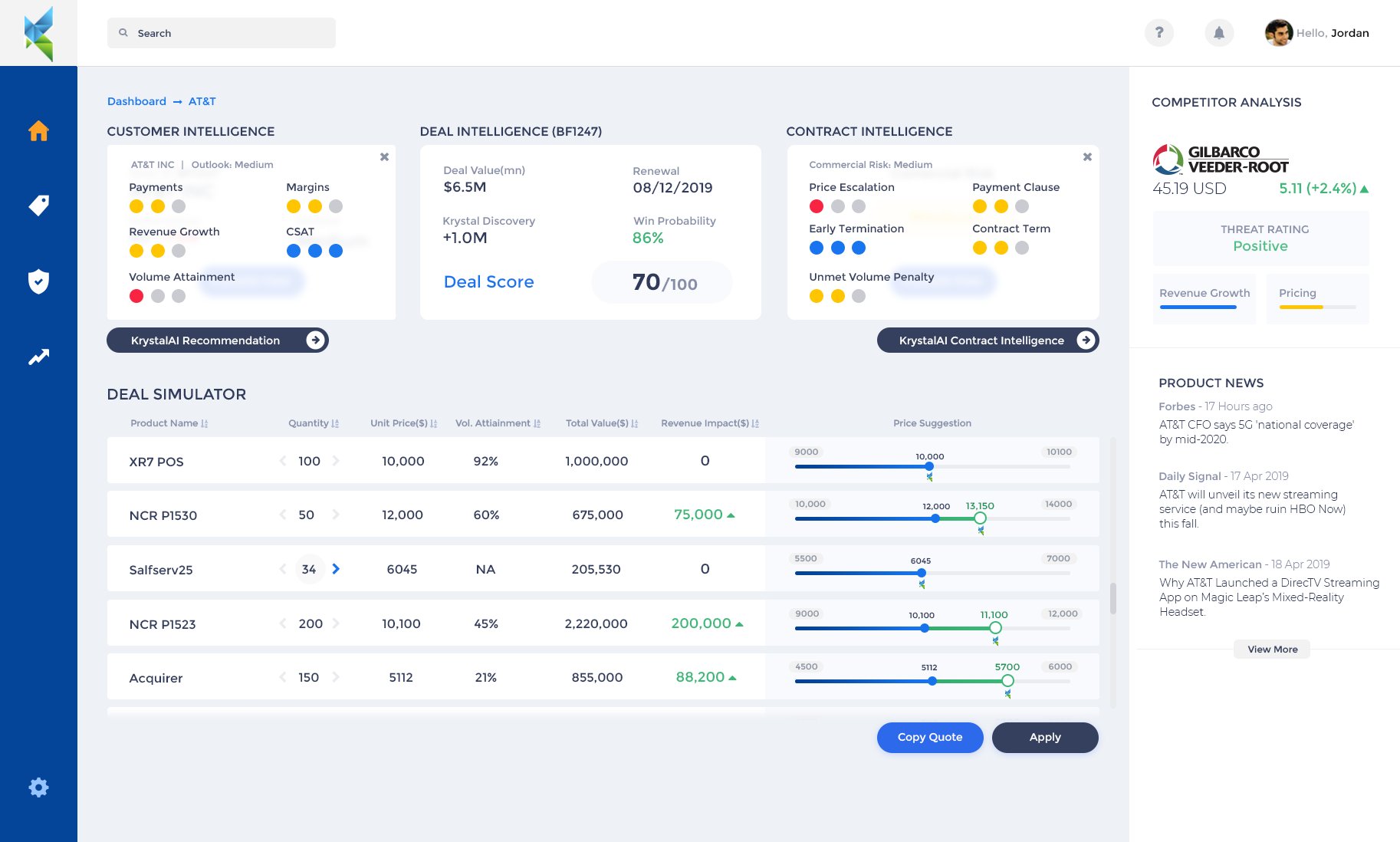Close the Contract Intelligence card
This screenshot has height=842, width=1400.
point(1087,156)
